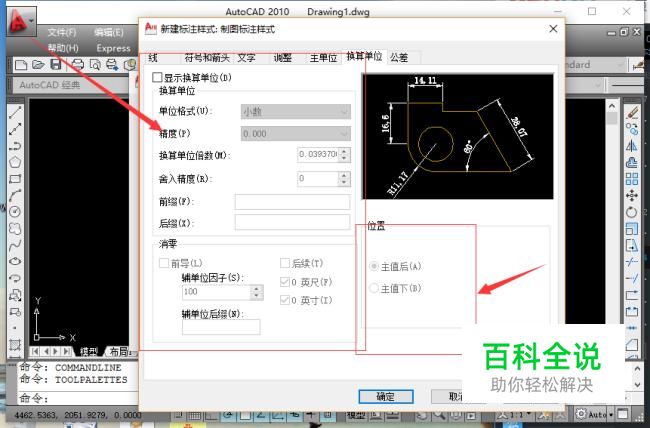
Task: Select the Circle tool
Action: point(15,212)
